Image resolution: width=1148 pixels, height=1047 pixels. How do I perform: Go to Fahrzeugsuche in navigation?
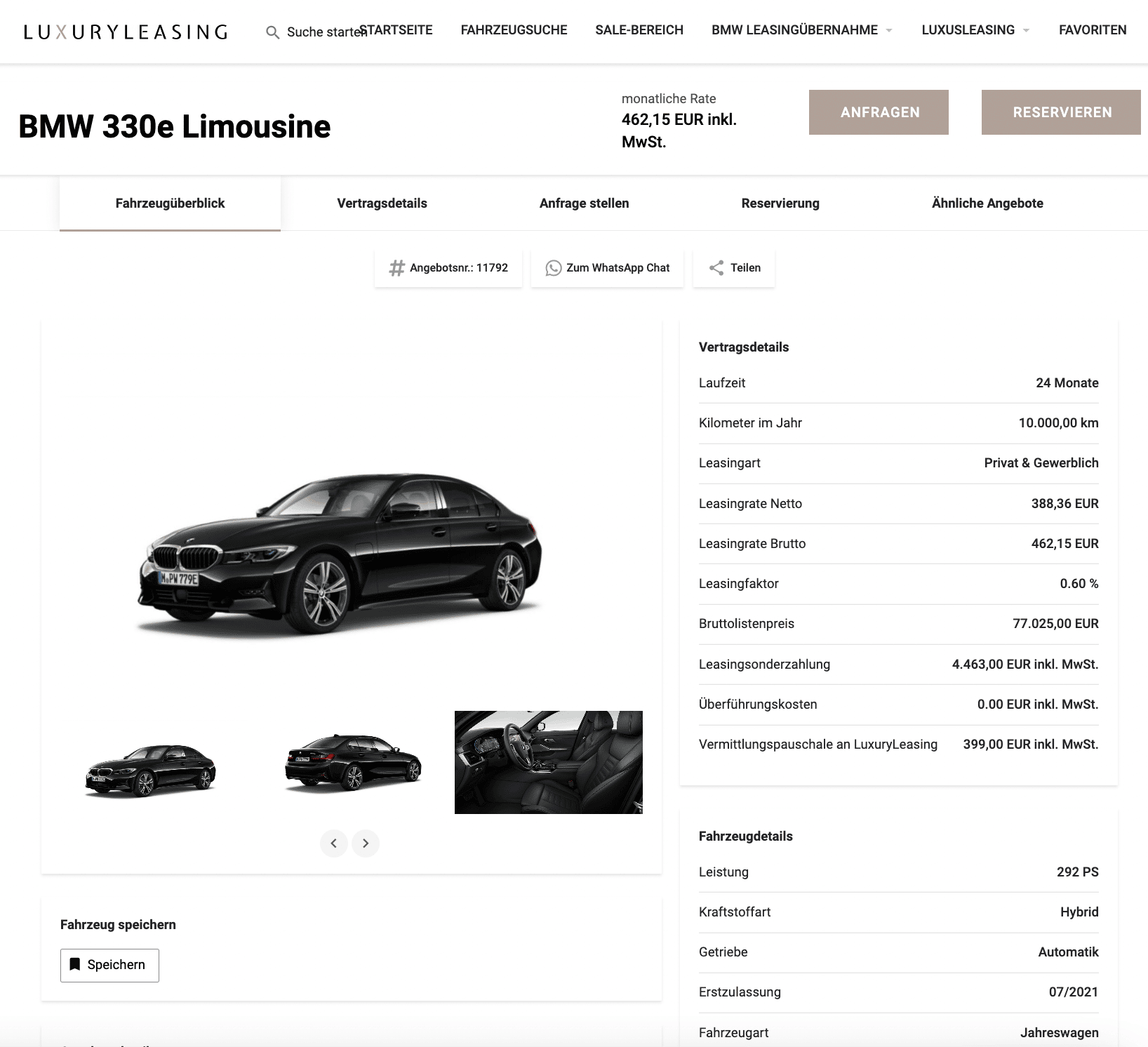click(x=514, y=30)
